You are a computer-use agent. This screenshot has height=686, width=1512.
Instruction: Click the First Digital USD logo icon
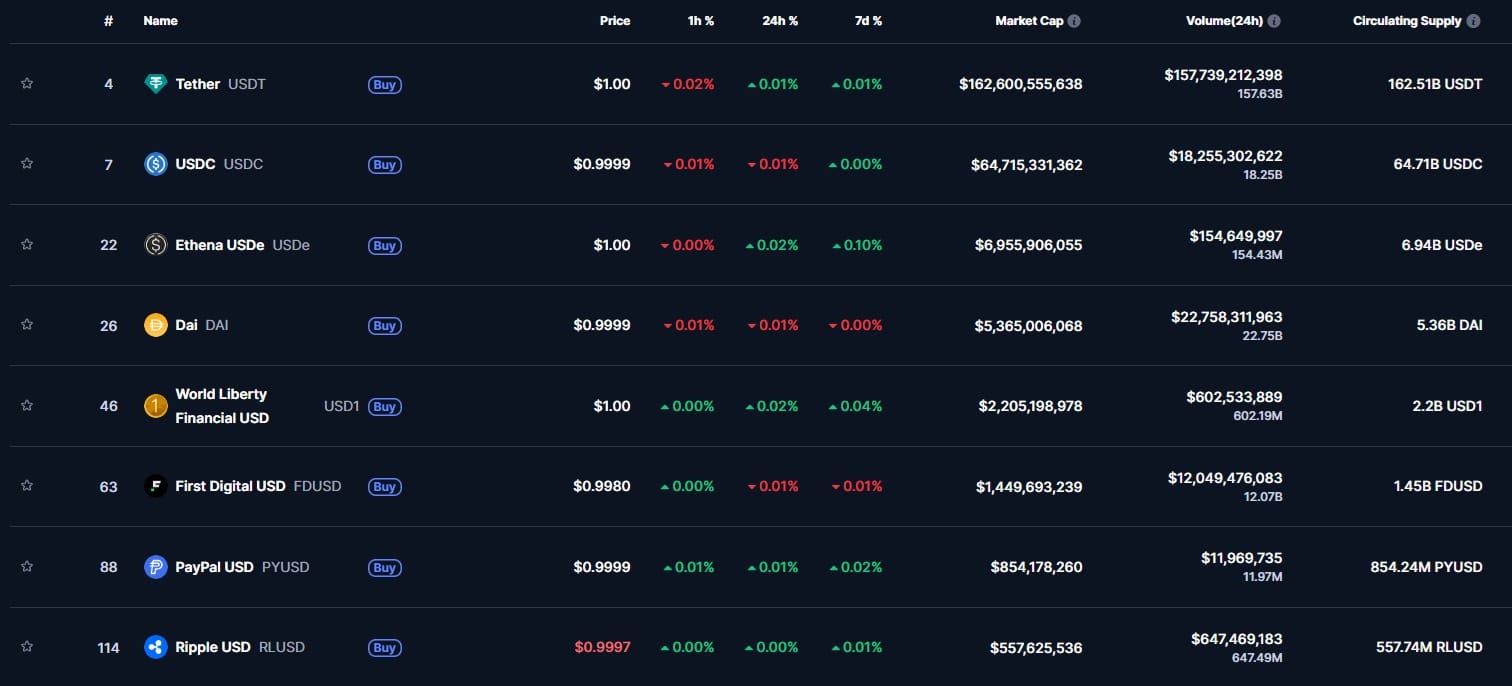[x=155, y=486]
